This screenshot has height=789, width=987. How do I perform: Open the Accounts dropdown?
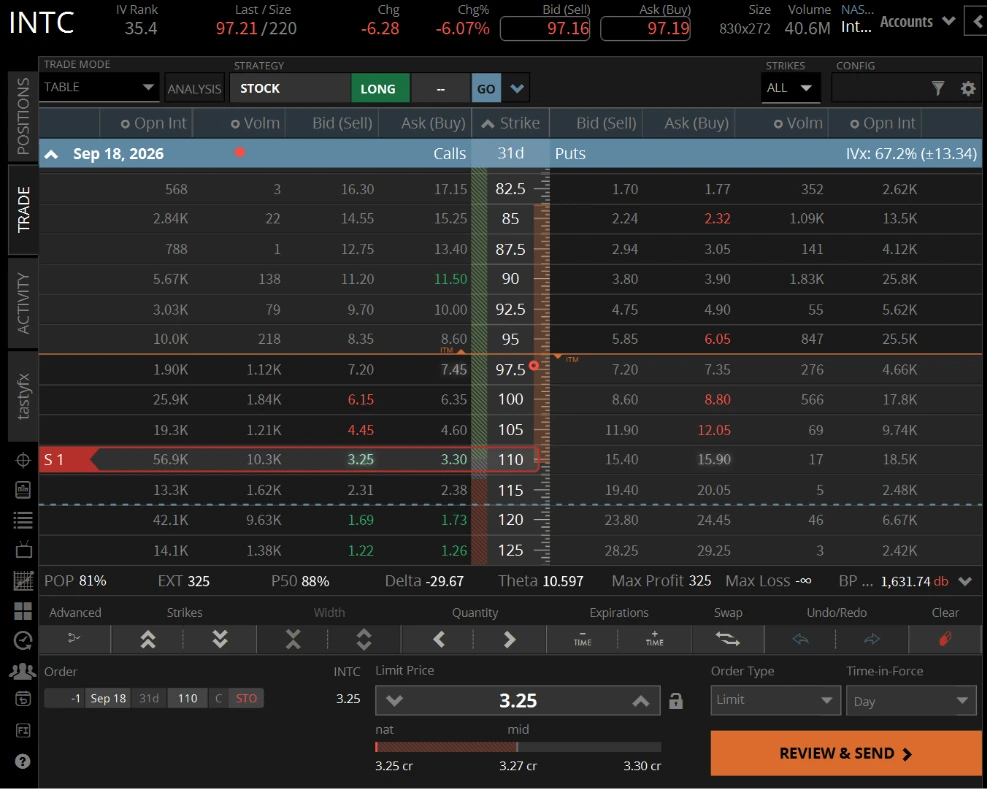tap(917, 21)
